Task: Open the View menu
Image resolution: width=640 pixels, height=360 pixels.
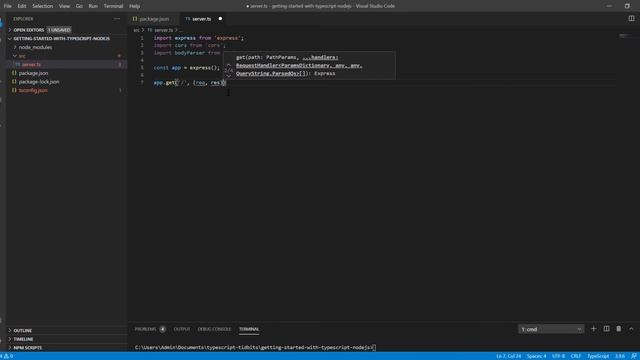Action: [64, 6]
